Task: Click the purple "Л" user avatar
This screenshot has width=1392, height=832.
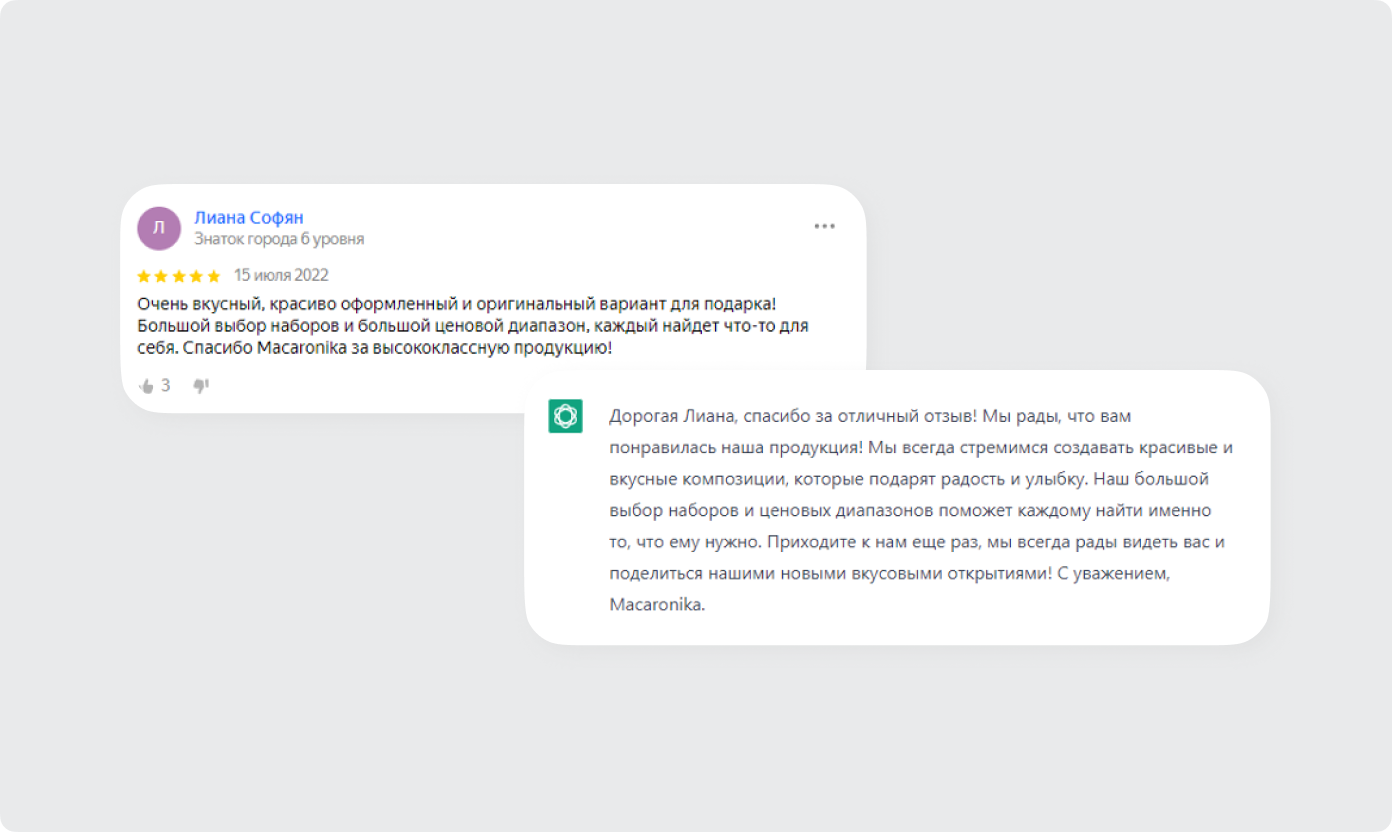Action: pyautogui.click(x=159, y=228)
